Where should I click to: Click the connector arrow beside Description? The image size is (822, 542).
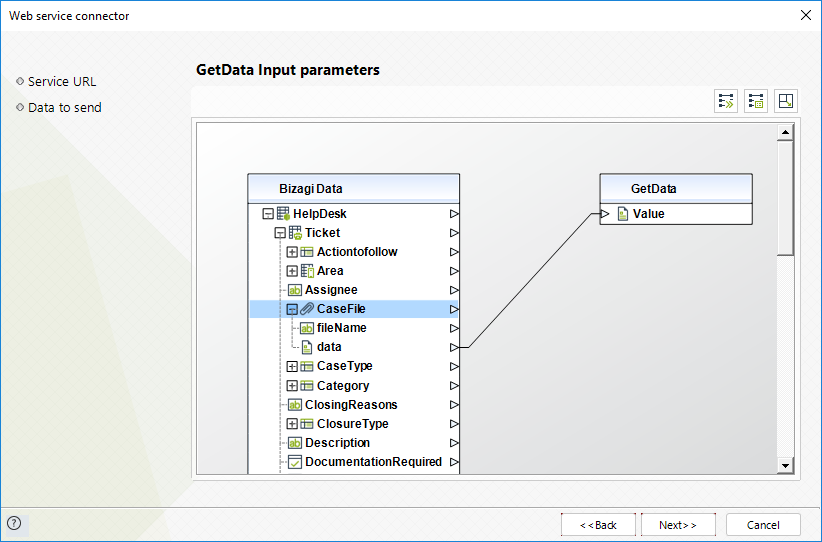(454, 443)
